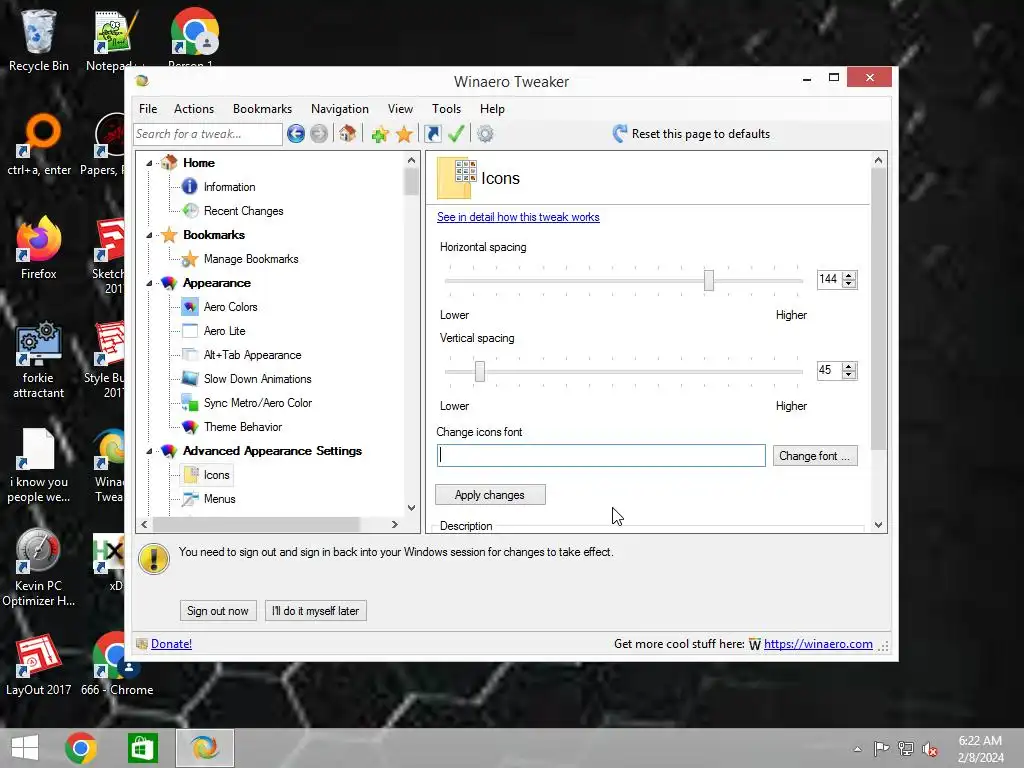Viewport: 1024px width, 768px height.
Task: Open the View menu
Action: click(400, 109)
